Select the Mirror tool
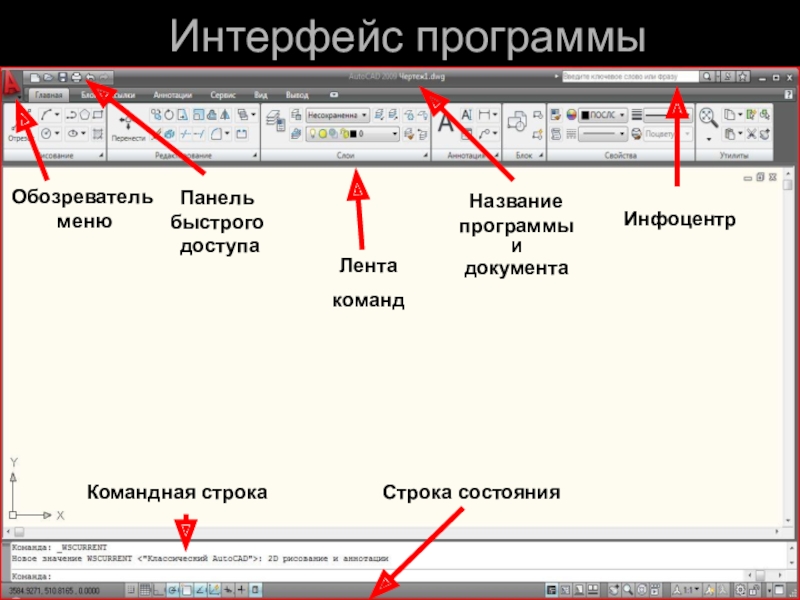 pyautogui.click(x=225, y=115)
